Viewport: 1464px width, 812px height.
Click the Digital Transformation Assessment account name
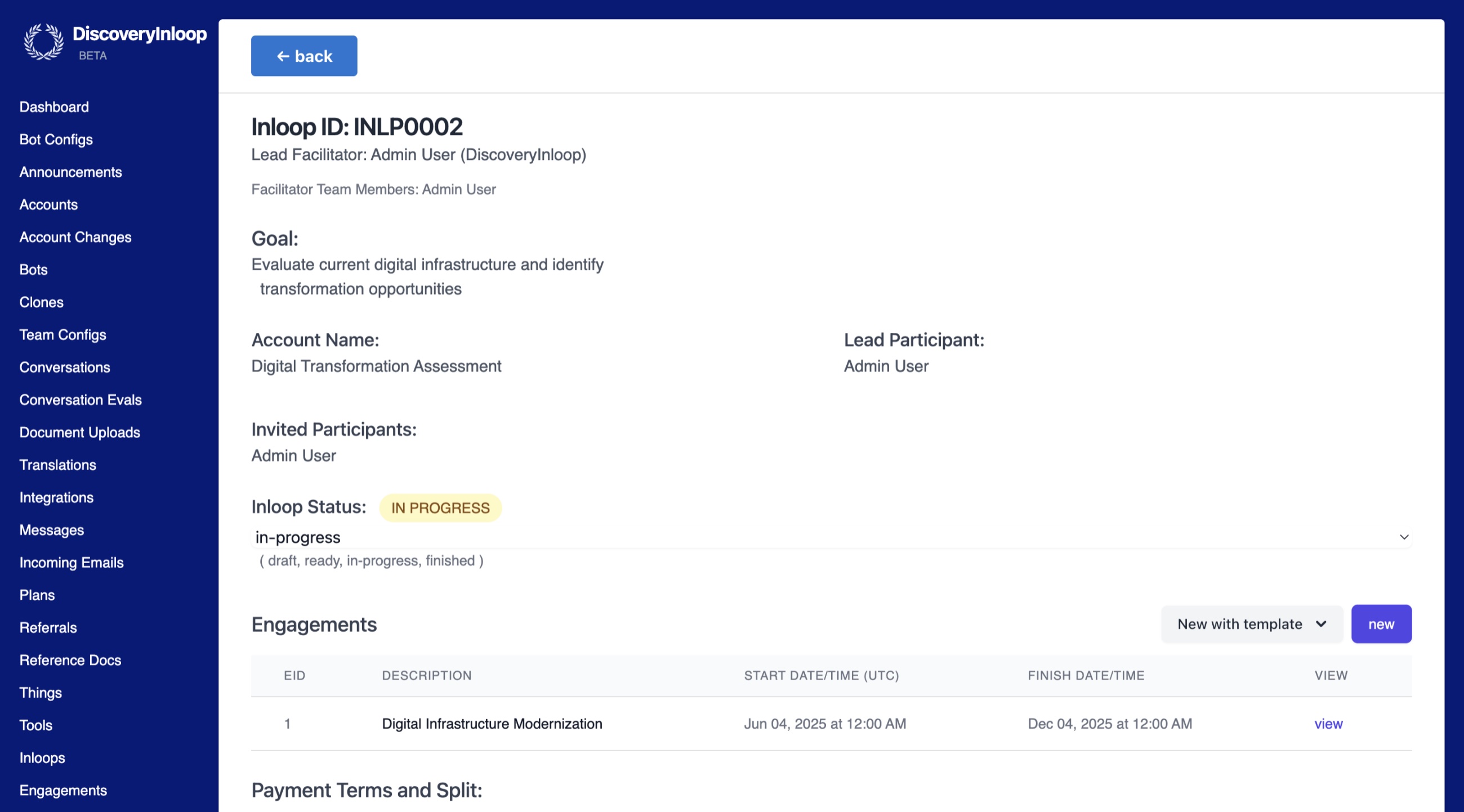[376, 366]
